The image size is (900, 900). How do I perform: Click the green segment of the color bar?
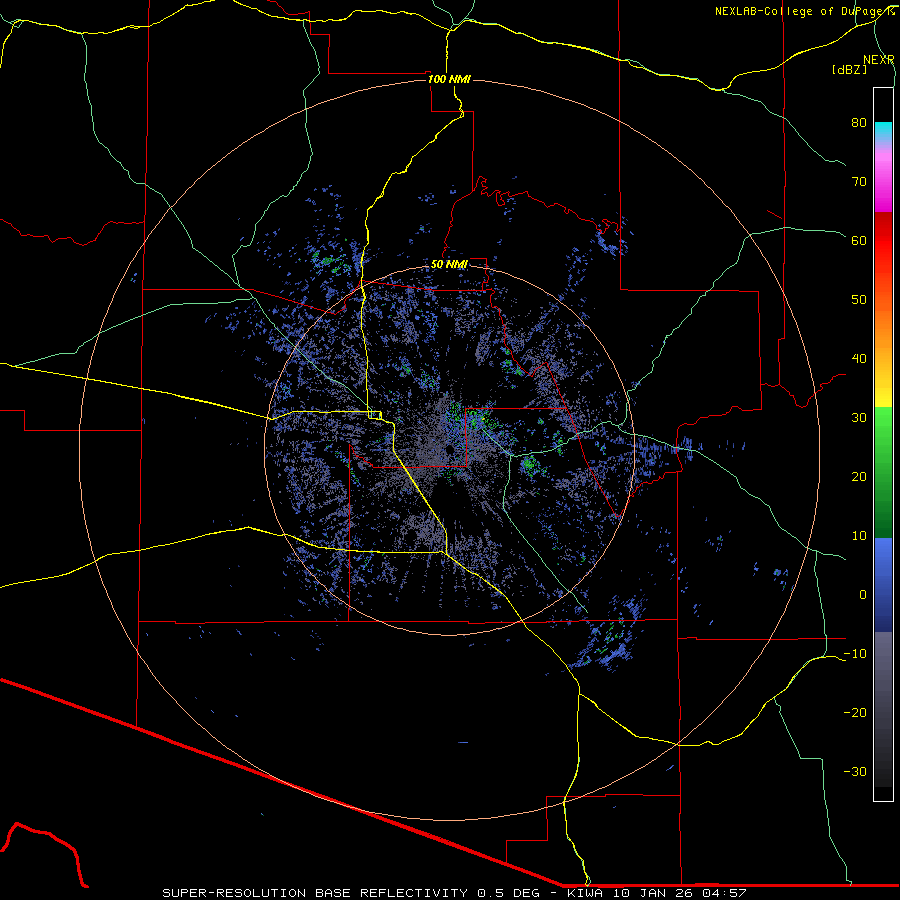883,472
